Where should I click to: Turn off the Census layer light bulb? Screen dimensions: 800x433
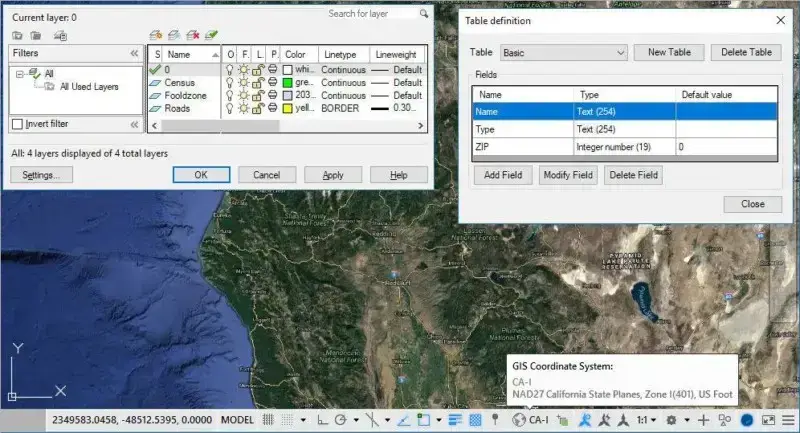coord(231,83)
